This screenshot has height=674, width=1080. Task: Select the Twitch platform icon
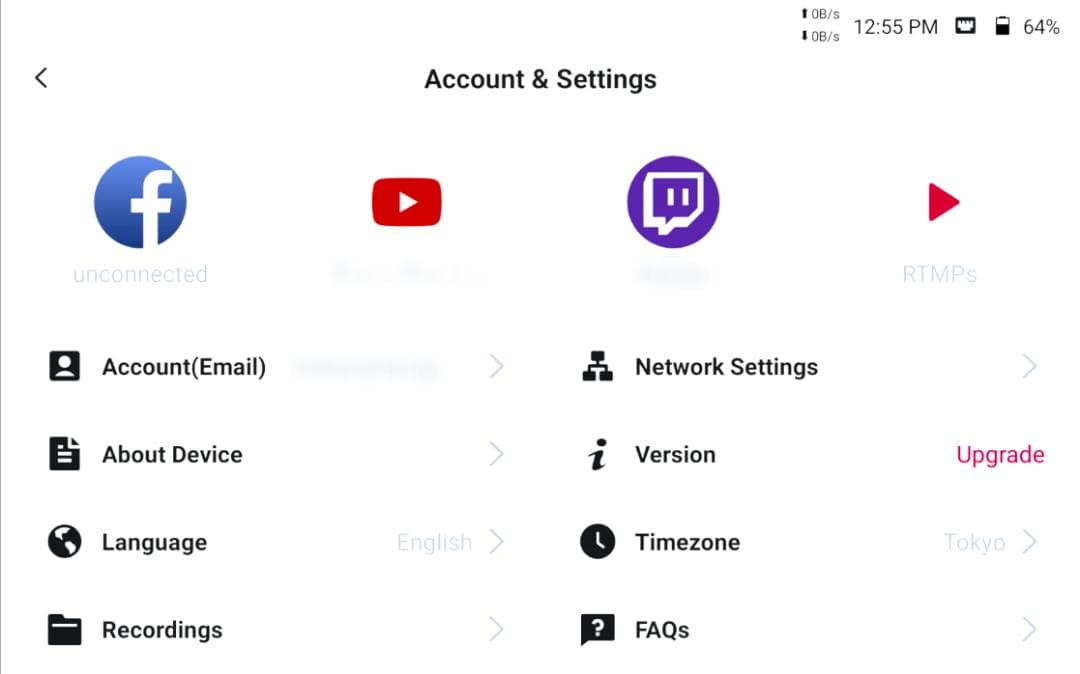(x=673, y=201)
